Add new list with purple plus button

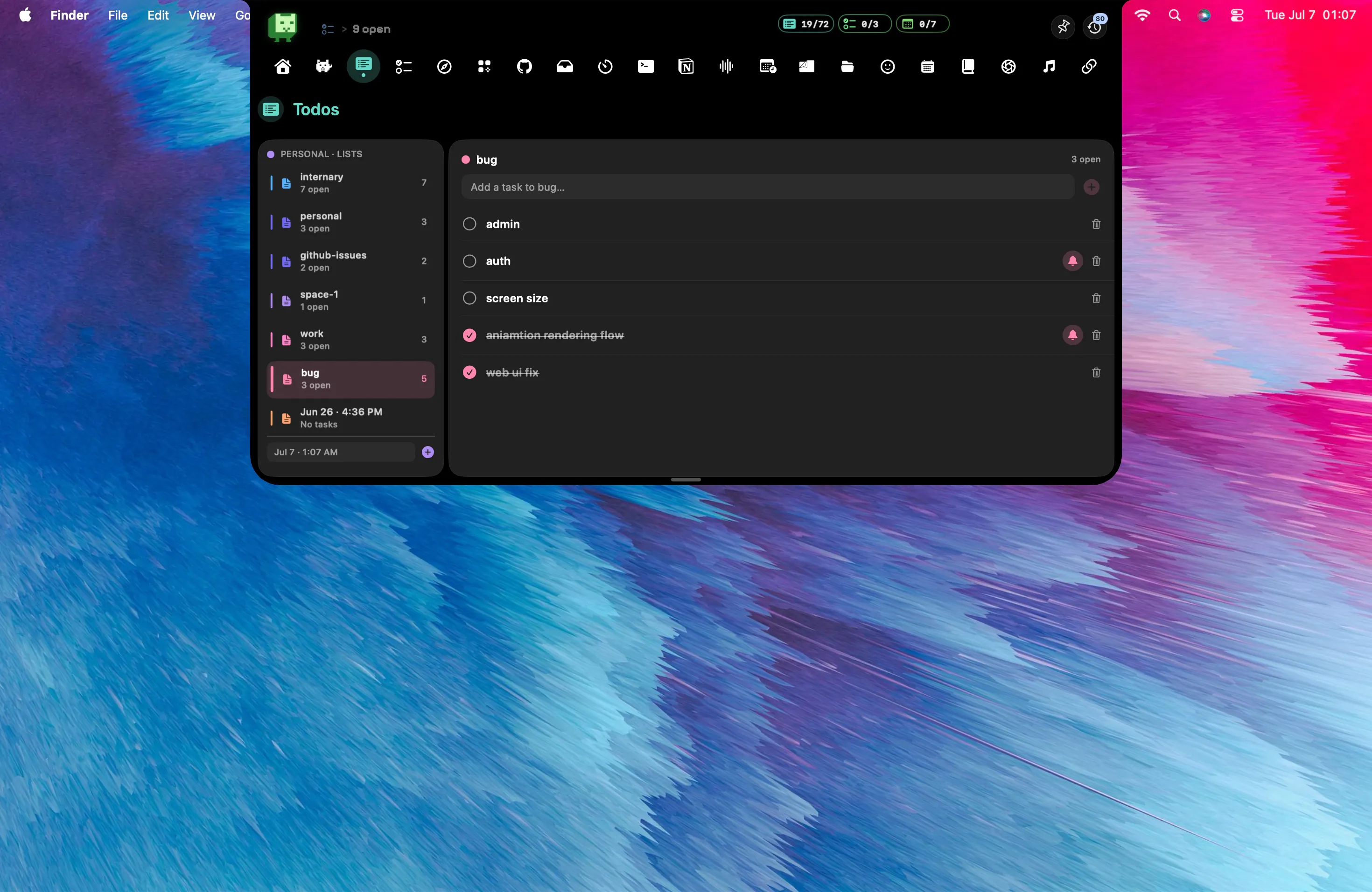pyautogui.click(x=428, y=453)
